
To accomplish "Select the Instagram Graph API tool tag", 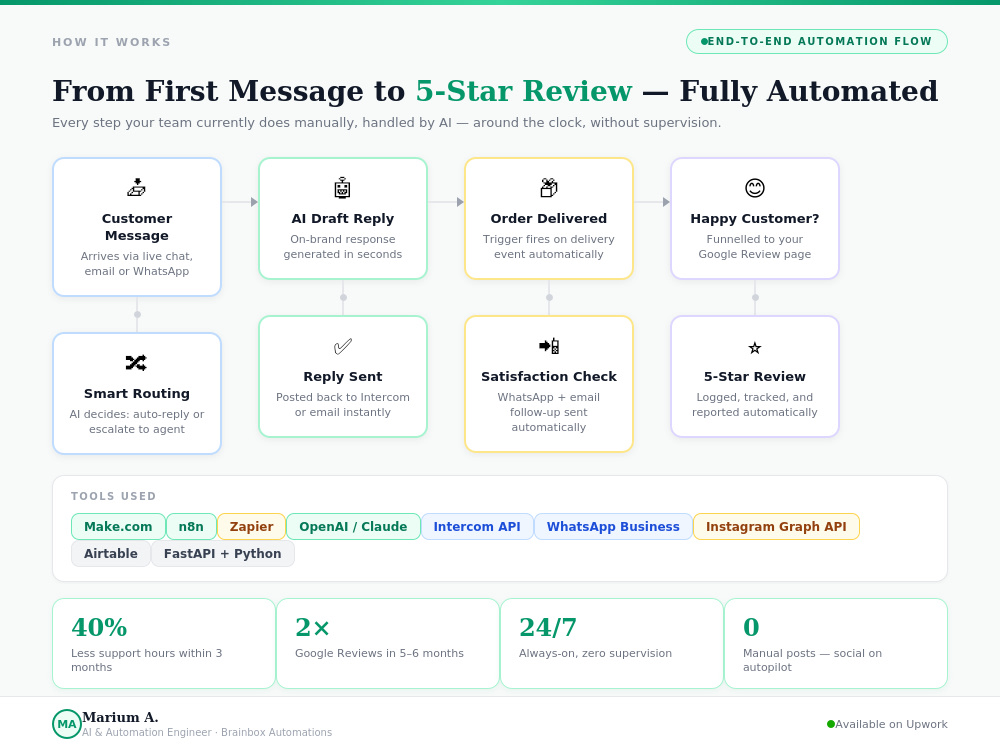I will 776,527.
